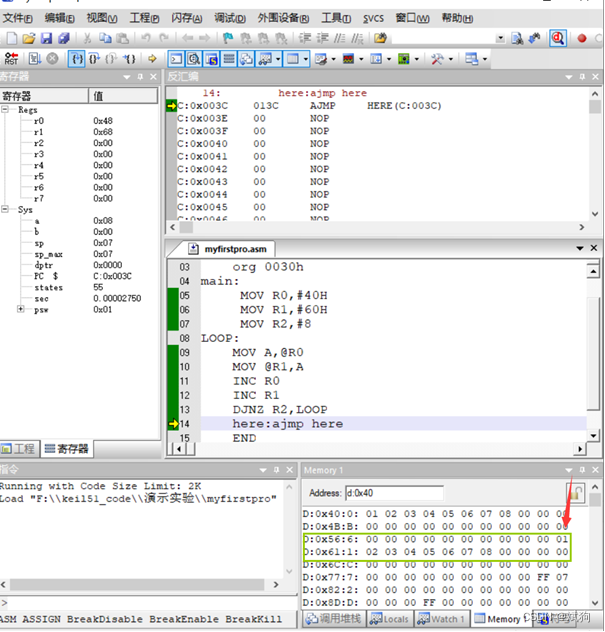Open the Toolbox dropdown arrow
This screenshot has height=632, width=605.
click(451, 59)
